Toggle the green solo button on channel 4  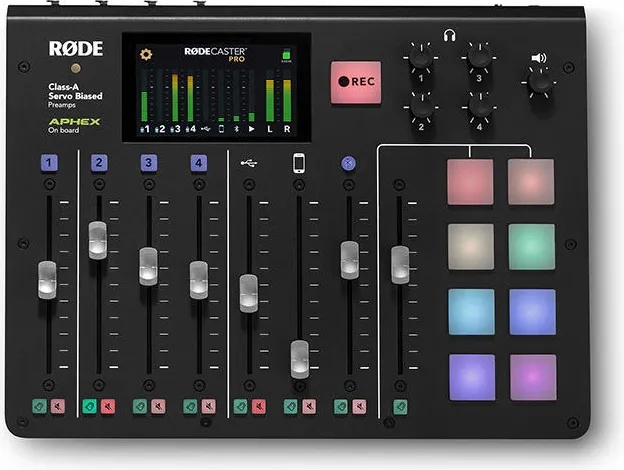point(190,406)
